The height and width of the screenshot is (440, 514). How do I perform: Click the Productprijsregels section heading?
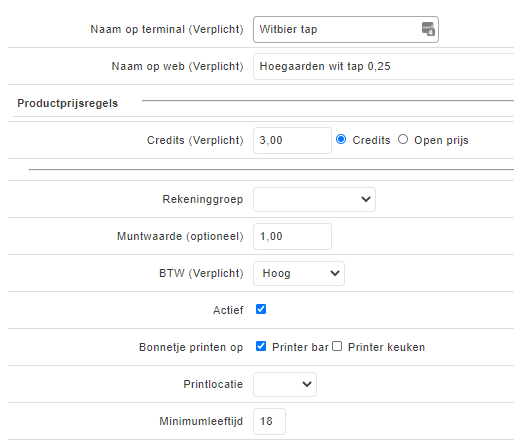pos(68,103)
